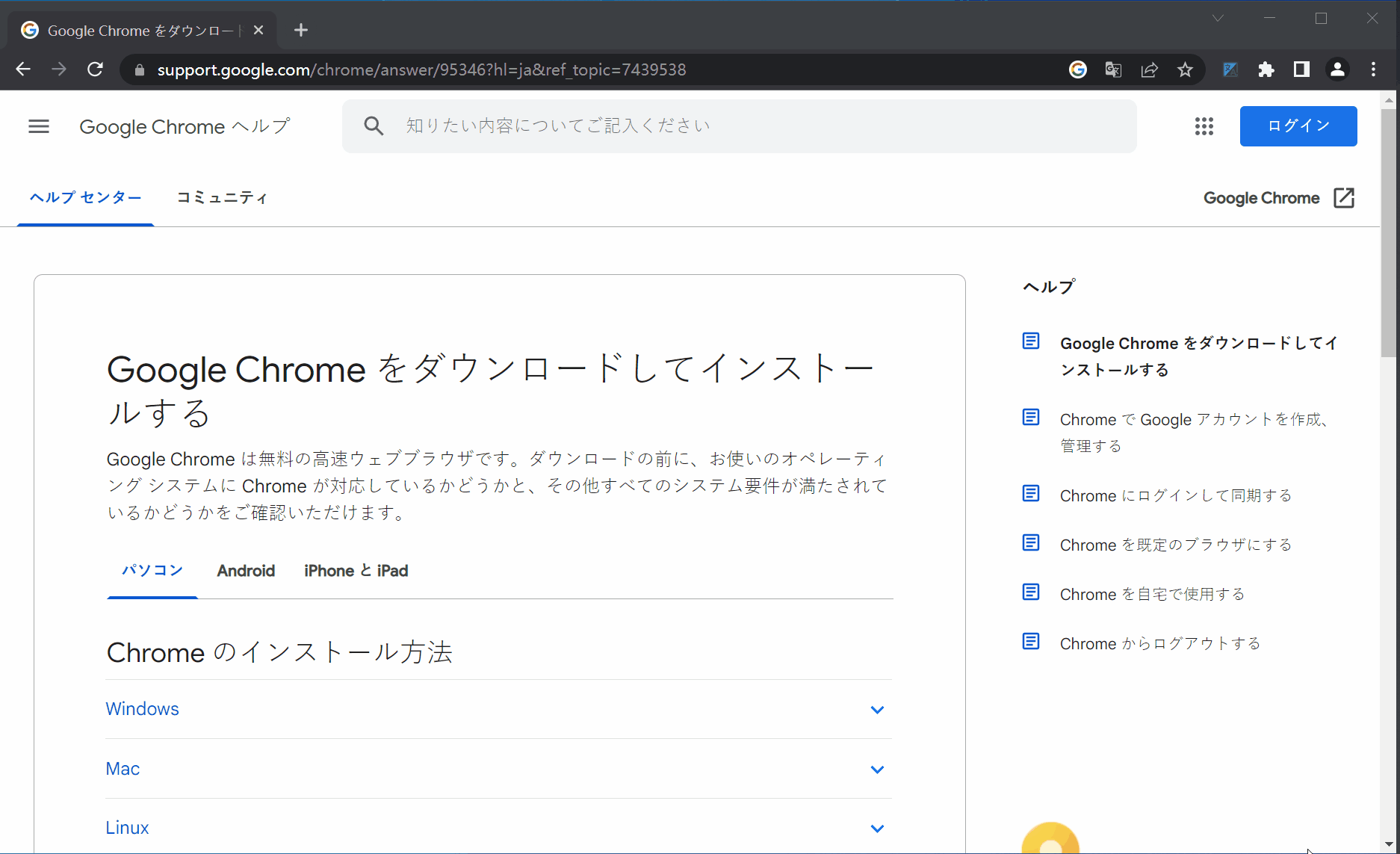Image resolution: width=1400 pixels, height=854 pixels.
Task: Select the ヘルプ センター tab
Action: 85,197
